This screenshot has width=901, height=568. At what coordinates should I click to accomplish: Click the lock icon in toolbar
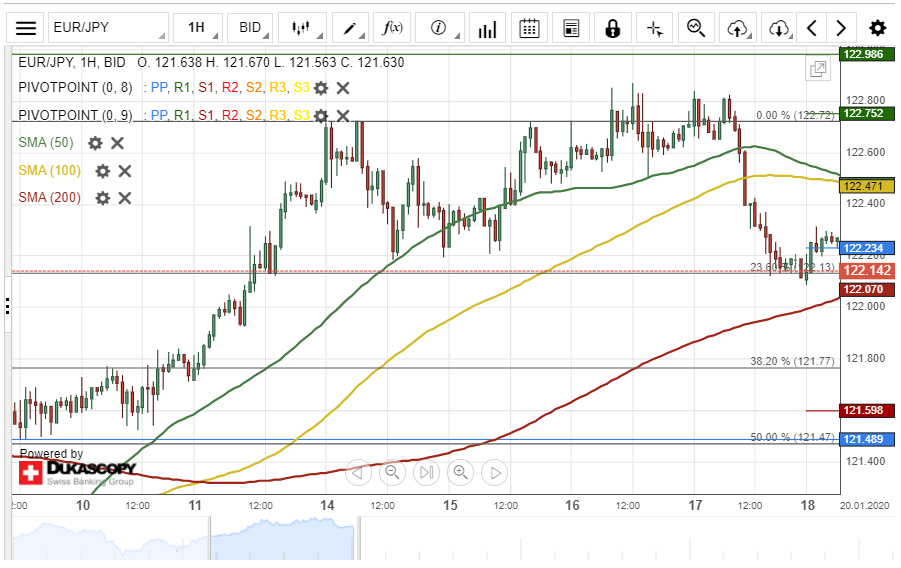coord(612,28)
